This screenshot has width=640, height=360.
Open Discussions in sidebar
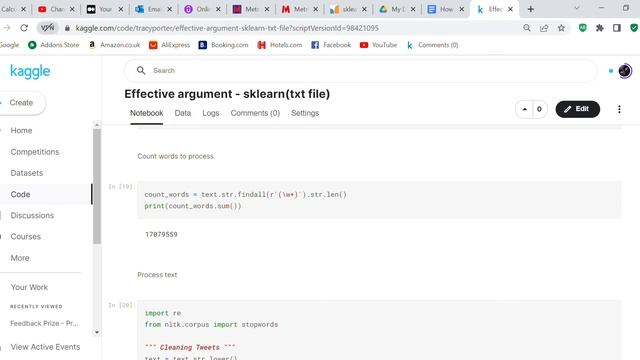(32, 216)
